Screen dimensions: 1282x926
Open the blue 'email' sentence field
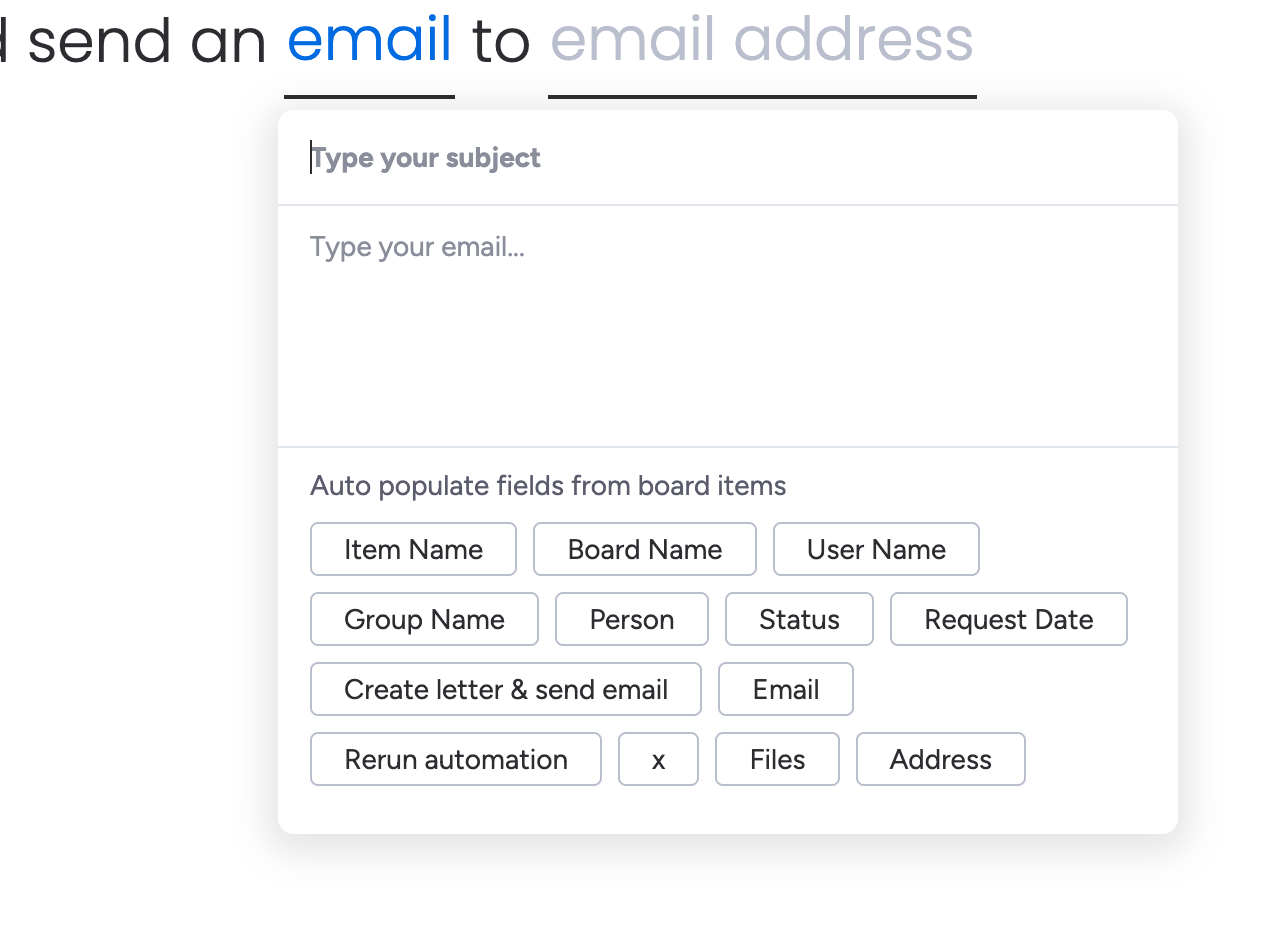(369, 42)
